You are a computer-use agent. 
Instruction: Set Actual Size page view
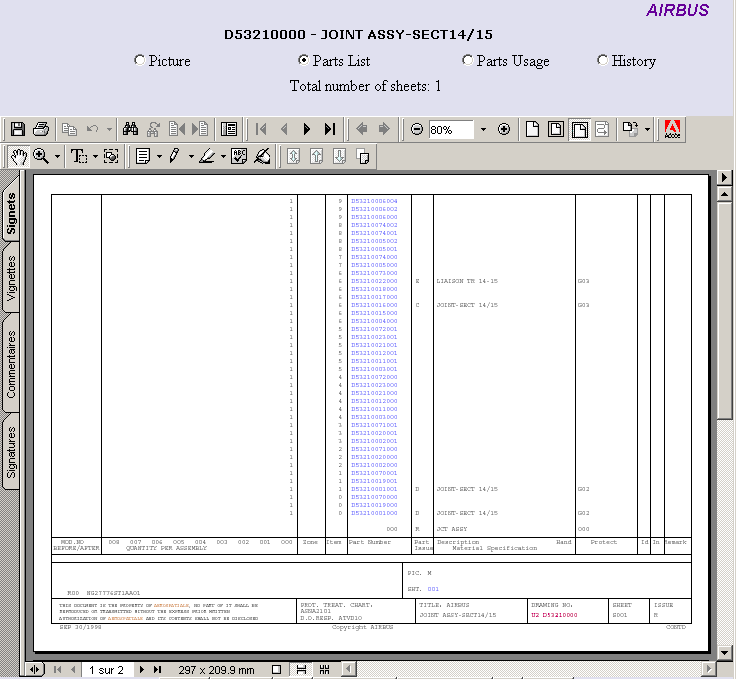[532, 129]
